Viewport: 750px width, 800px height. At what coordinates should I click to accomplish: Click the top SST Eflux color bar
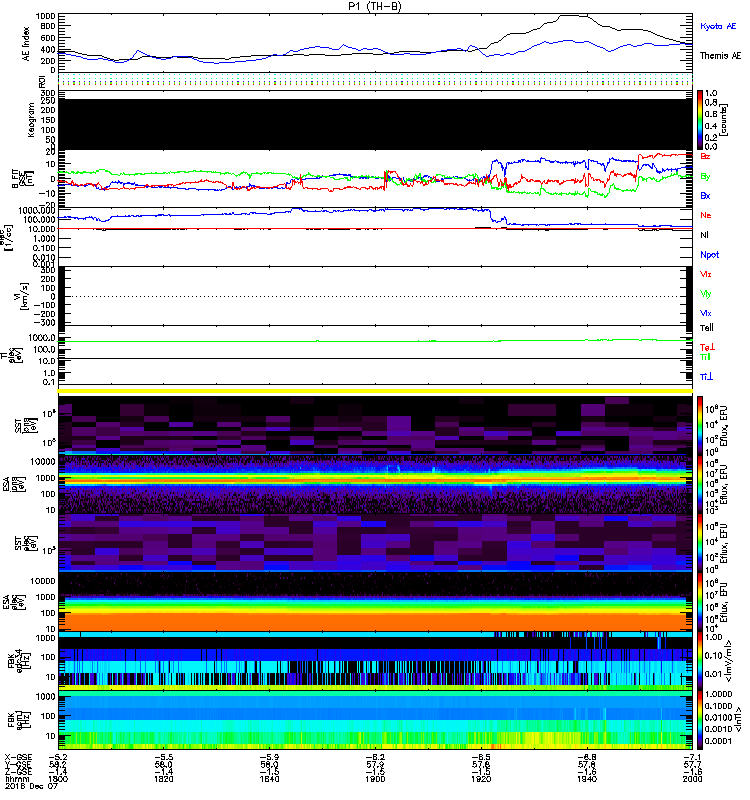pos(701,425)
